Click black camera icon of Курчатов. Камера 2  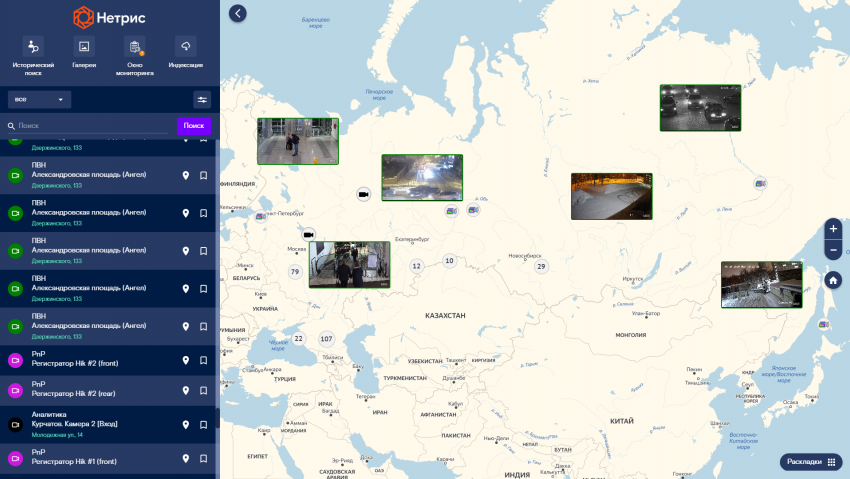15,425
